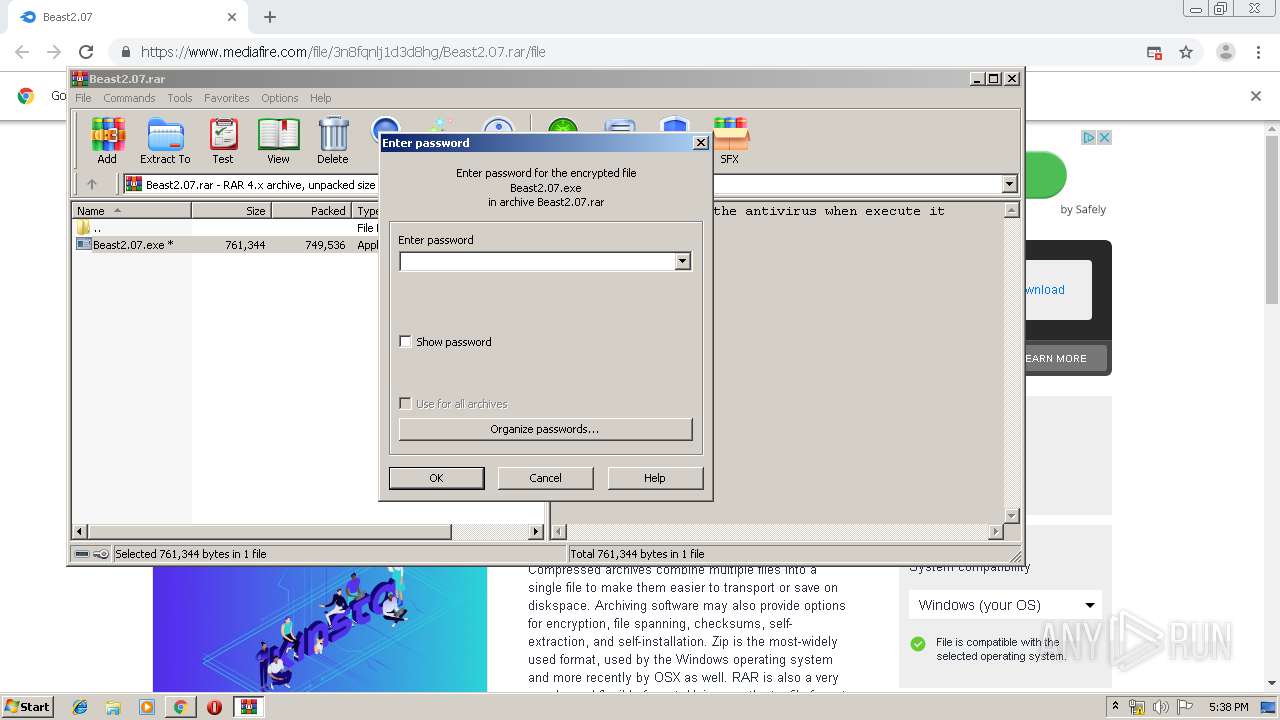The image size is (1280, 720).
Task: Click the disabled Use for all archives checkbox
Action: pyautogui.click(x=405, y=404)
